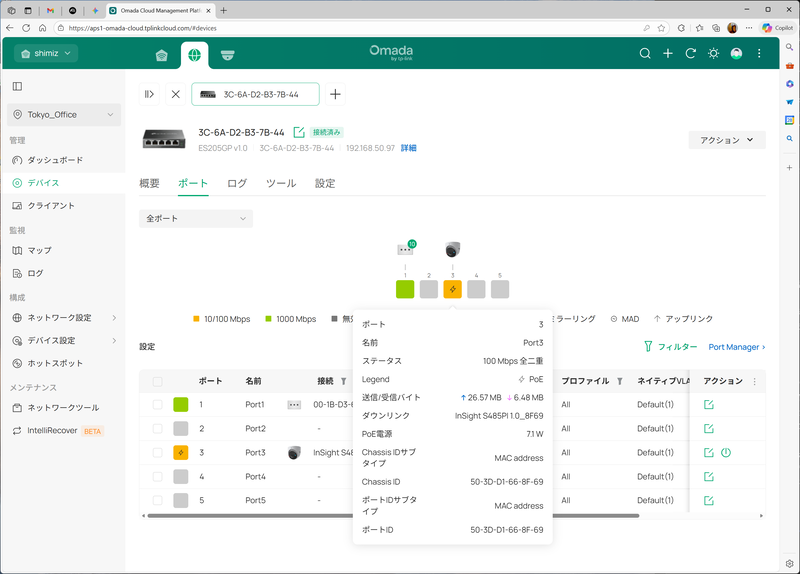Click the filter icon on 接続 column
This screenshot has width=800, height=574.
(343, 381)
